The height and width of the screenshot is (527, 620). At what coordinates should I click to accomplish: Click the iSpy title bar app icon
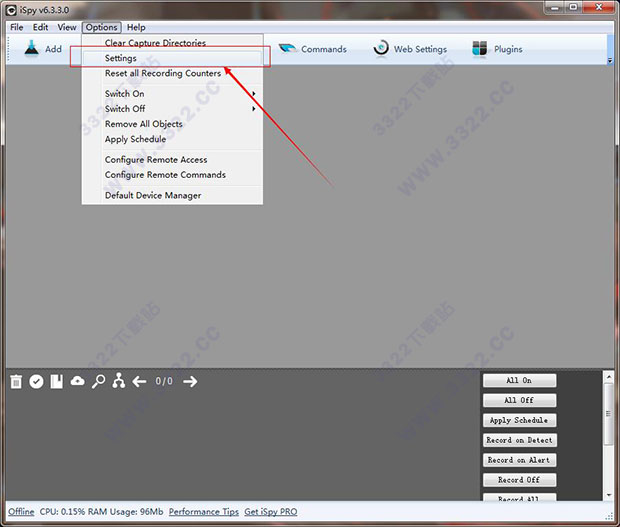11,10
